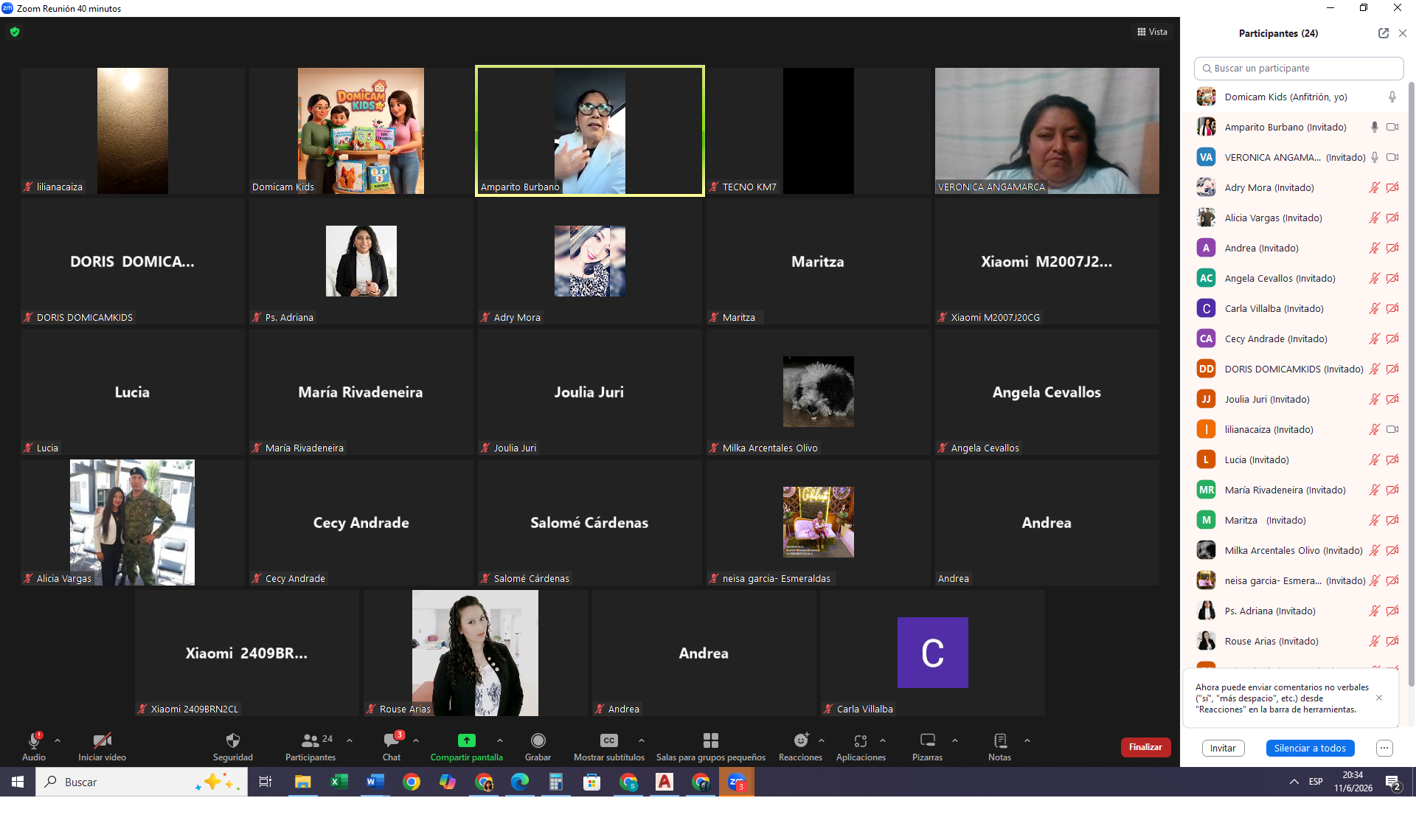1416x840 pixels.
Task: Open Microsoft Edge from the taskbar
Action: pos(520,782)
